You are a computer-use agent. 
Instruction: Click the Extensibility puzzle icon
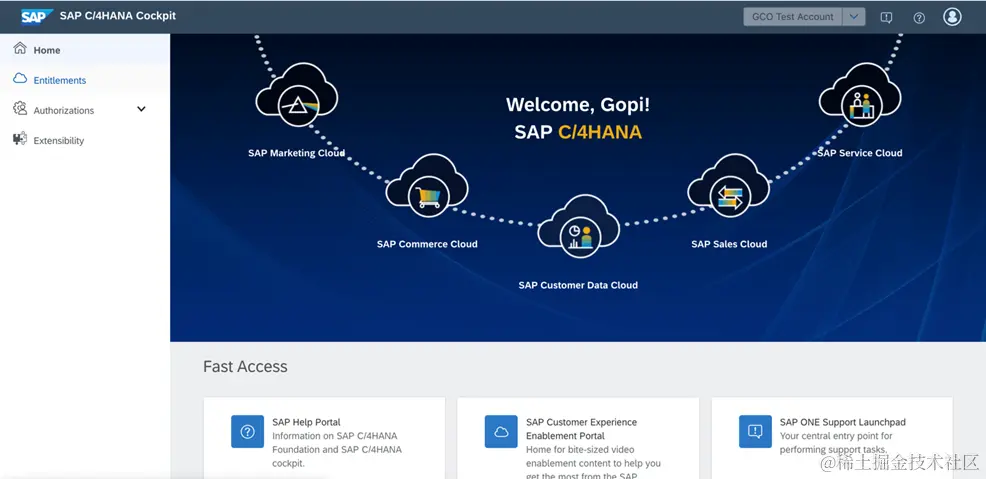click(x=20, y=139)
